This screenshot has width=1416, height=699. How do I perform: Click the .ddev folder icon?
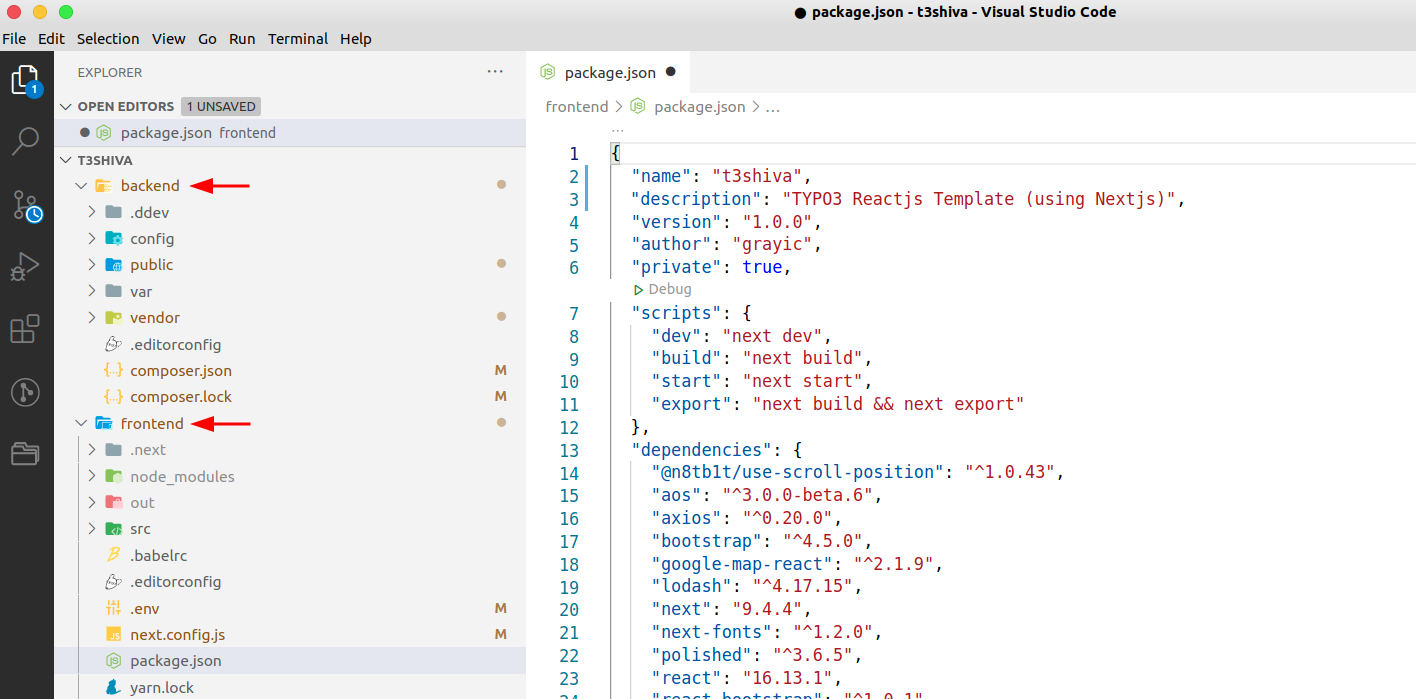(x=113, y=212)
